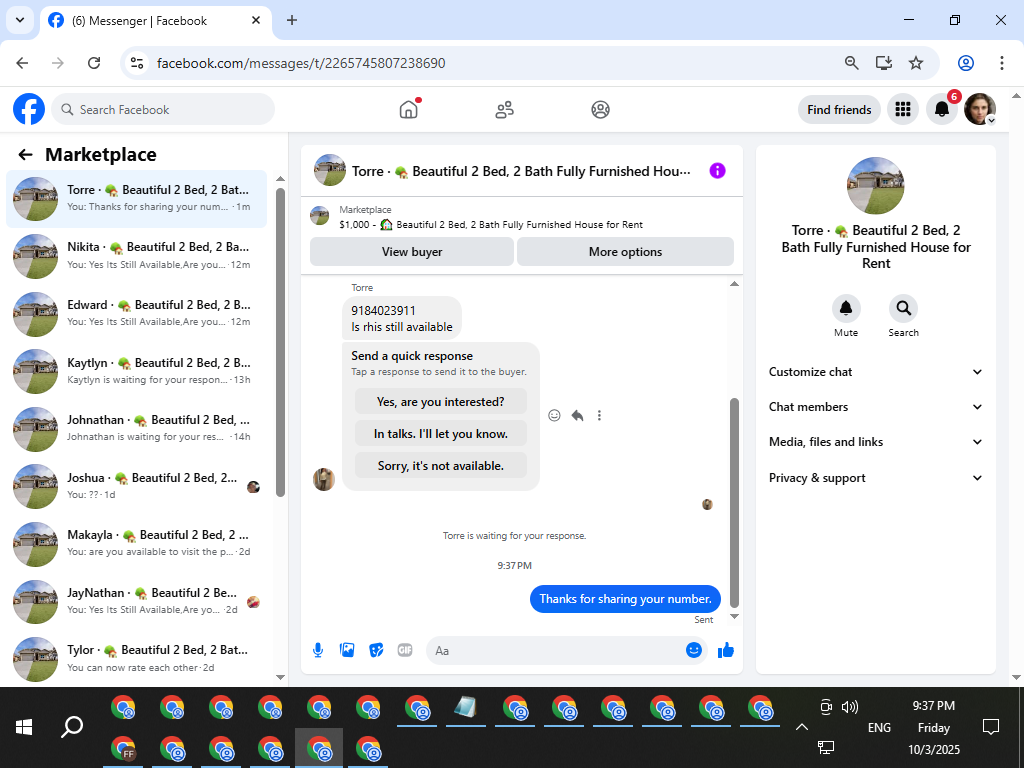Open the Facebook menu grid icon
1024x768 pixels.
[x=903, y=109]
